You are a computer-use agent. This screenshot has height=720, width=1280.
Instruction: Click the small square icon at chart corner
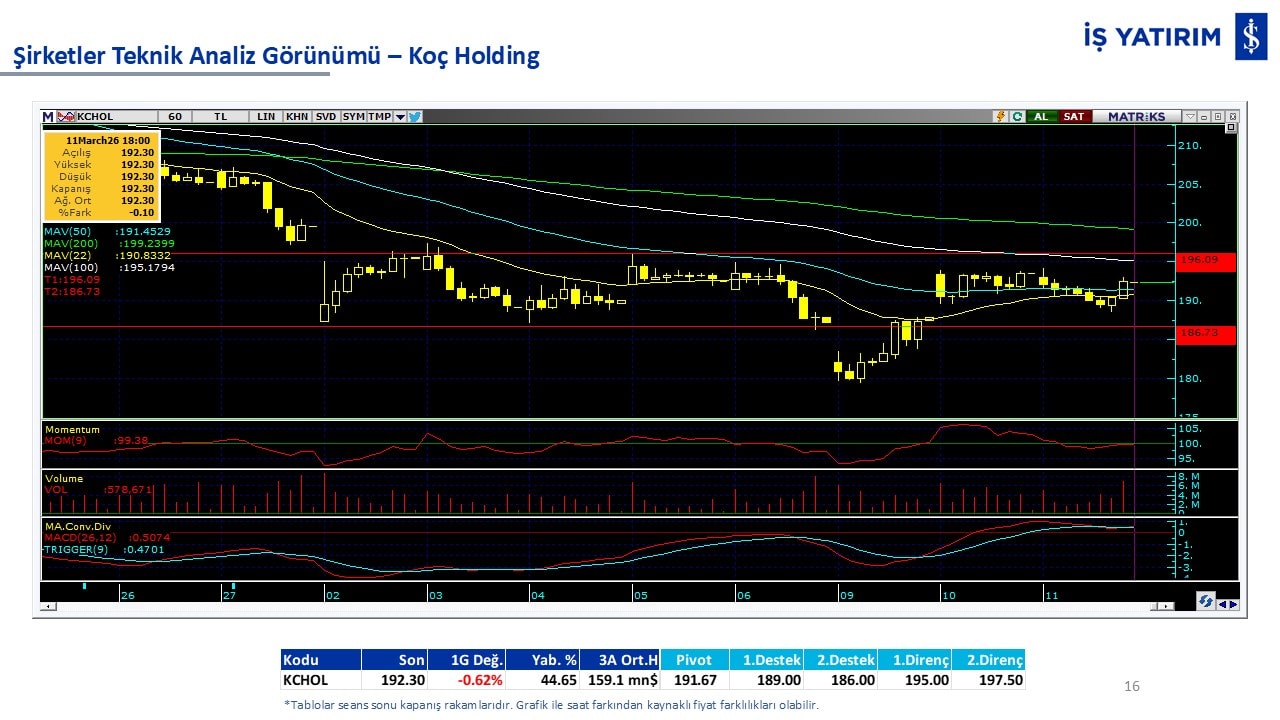[1230, 128]
